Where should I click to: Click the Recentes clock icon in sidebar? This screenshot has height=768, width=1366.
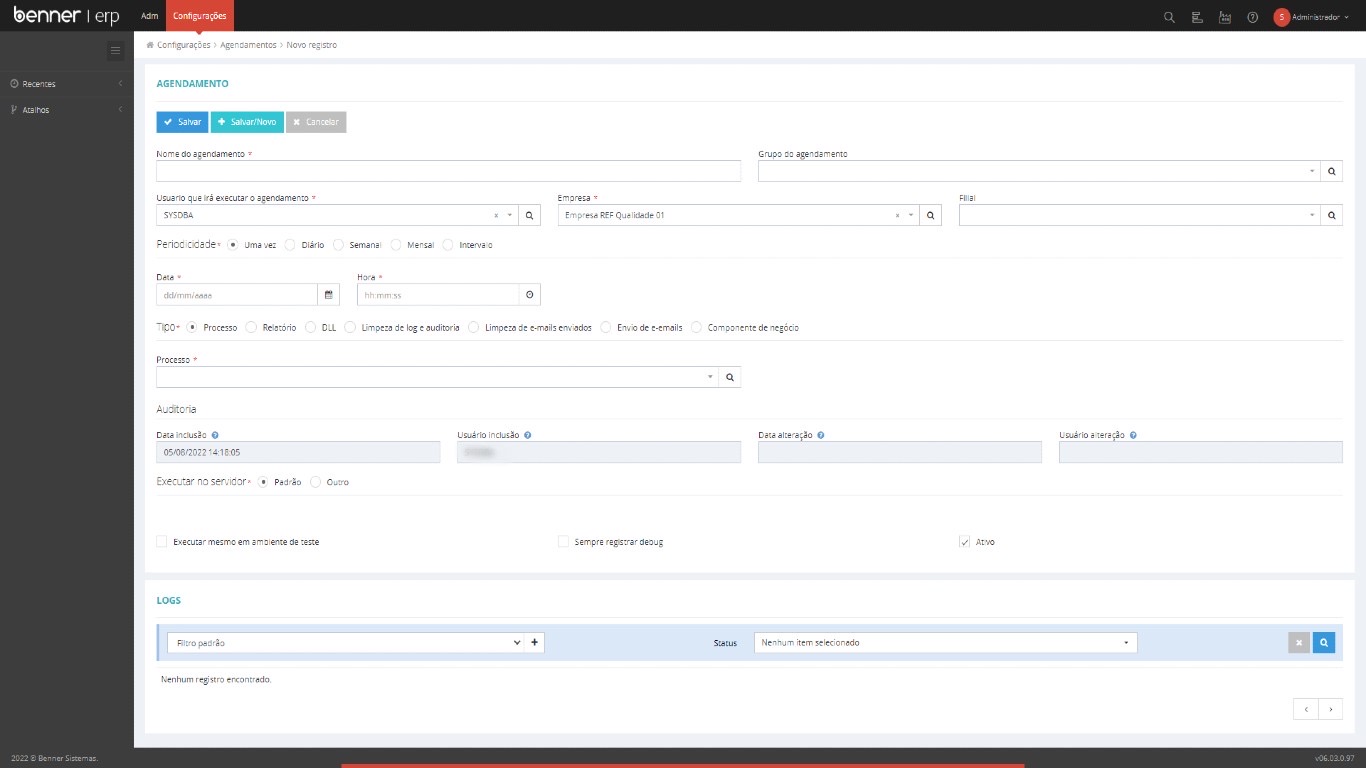14,84
